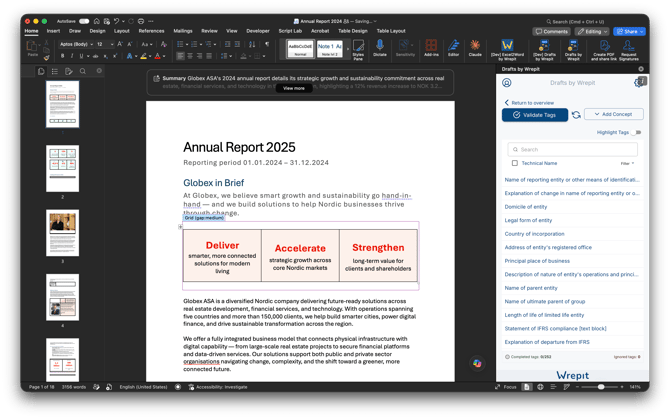
Task: Select the Domicile of entity tag
Action: click(526, 207)
